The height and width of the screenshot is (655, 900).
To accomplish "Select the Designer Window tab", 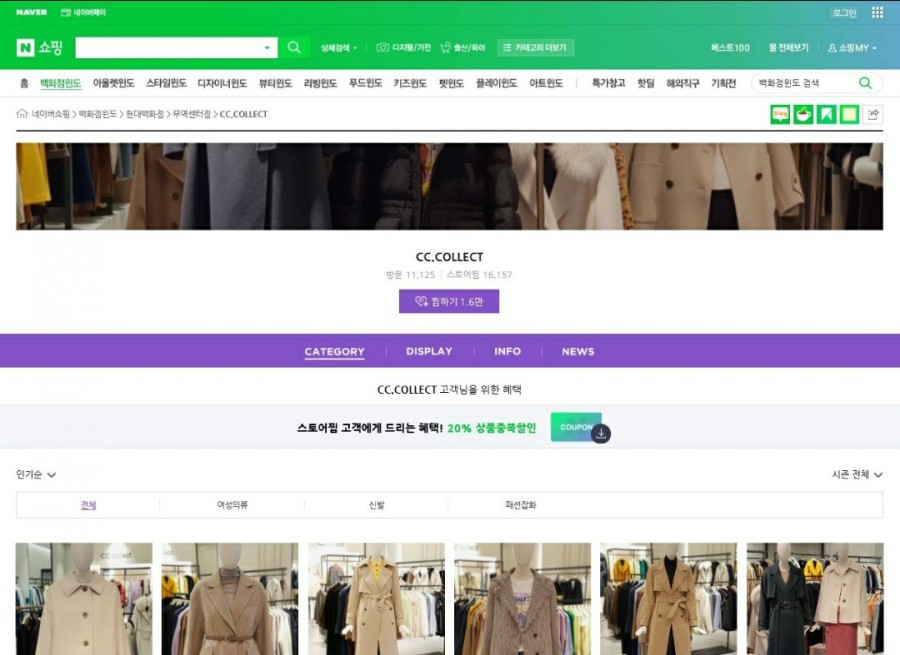I will tap(222, 83).
